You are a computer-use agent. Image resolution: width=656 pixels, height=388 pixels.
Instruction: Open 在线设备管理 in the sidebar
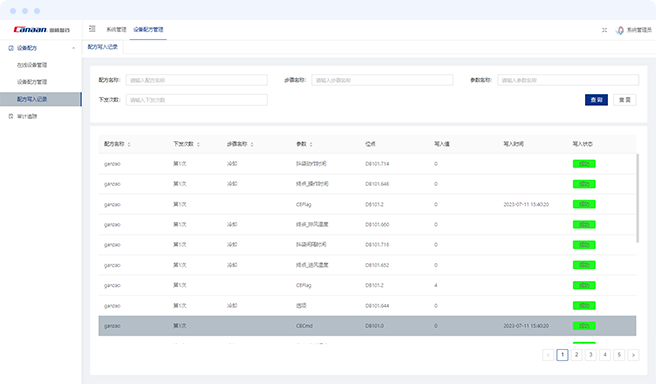32,65
